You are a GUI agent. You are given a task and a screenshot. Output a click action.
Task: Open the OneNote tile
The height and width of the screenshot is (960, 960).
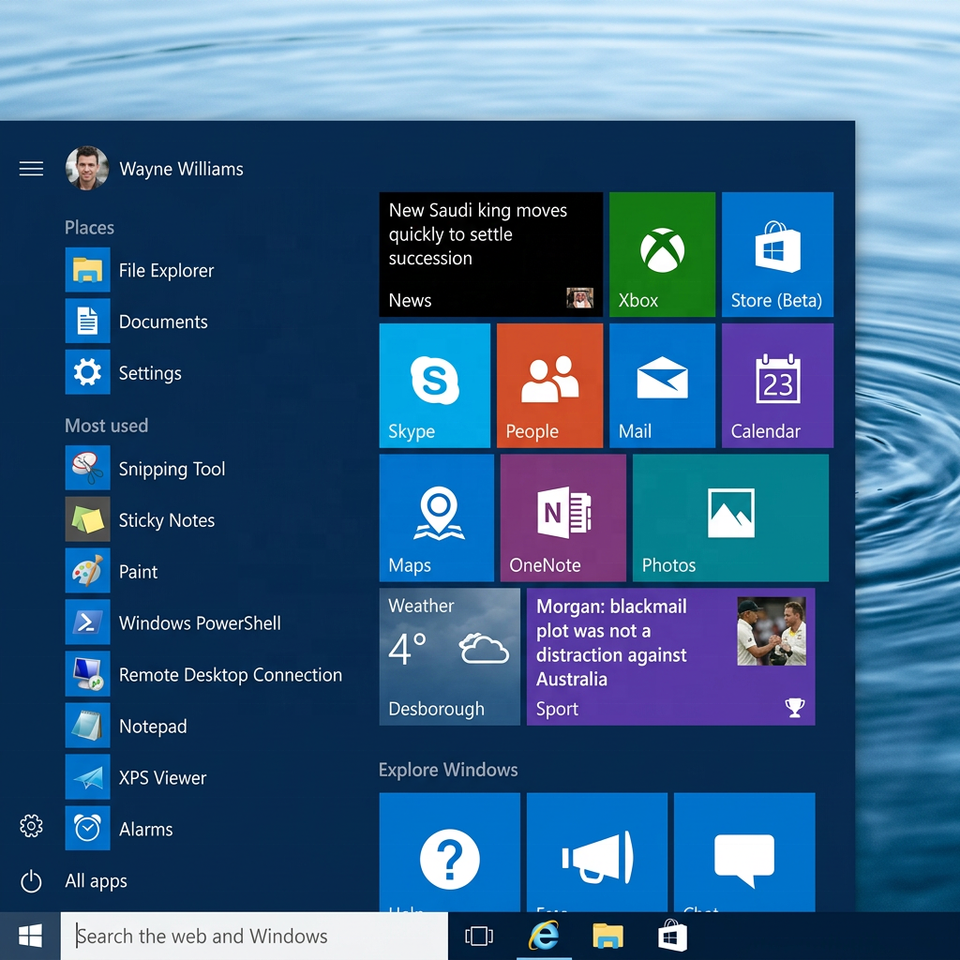tap(563, 517)
